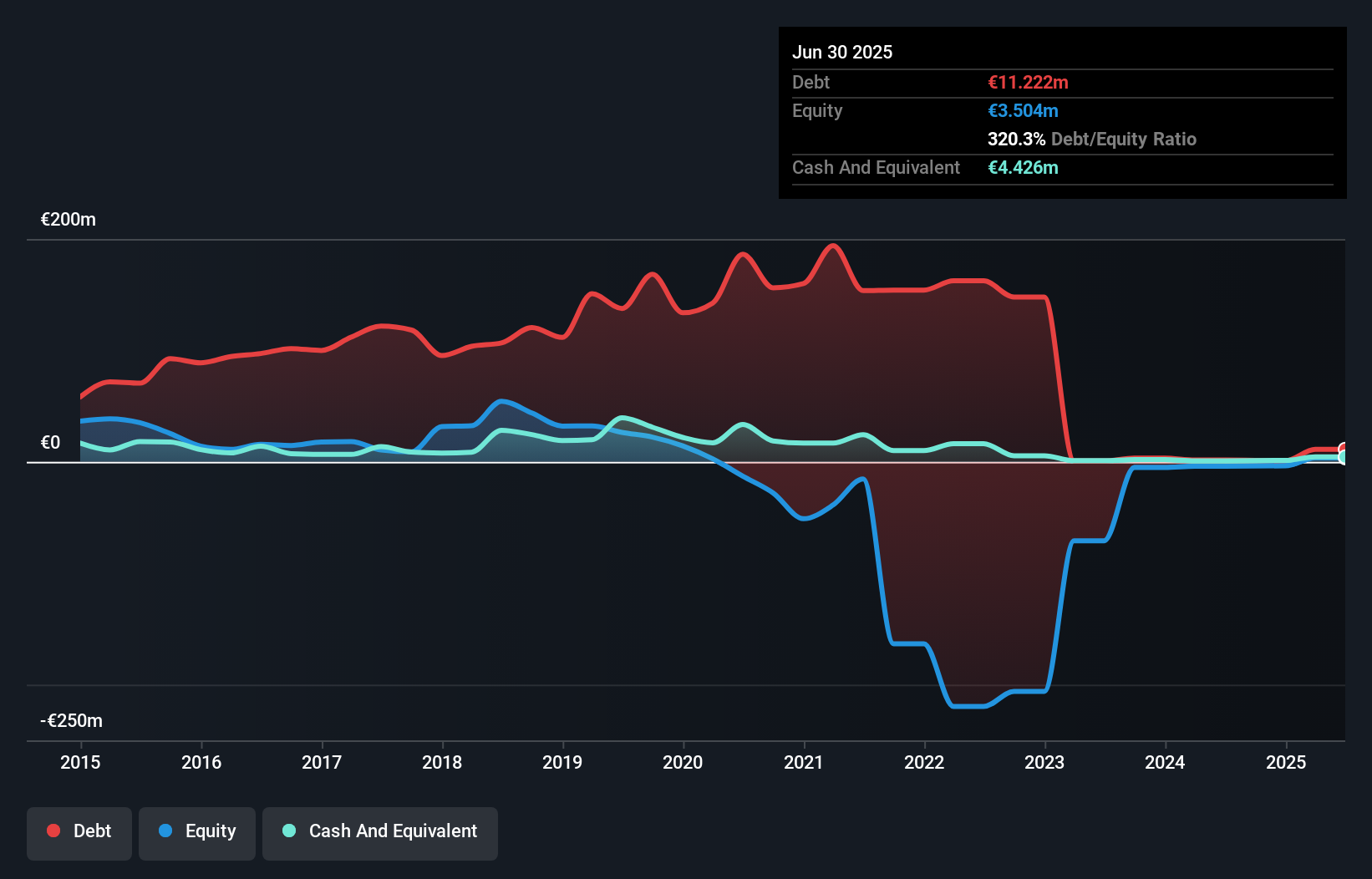The width and height of the screenshot is (1372, 879).
Task: Toggle the Debt series visibility
Action: coord(79,831)
